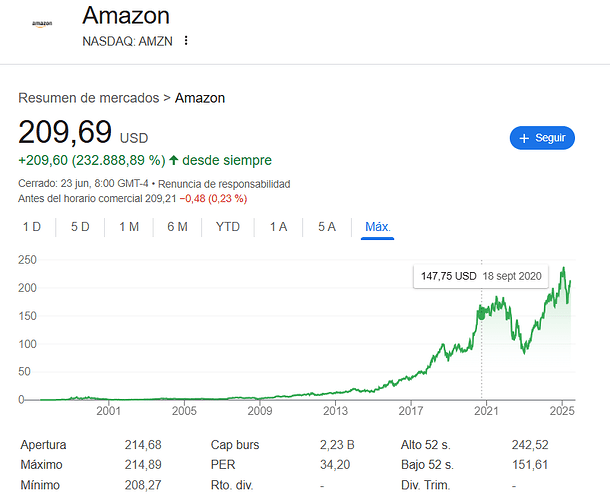Click the Seguir follow button
610x500 pixels.
(542, 138)
